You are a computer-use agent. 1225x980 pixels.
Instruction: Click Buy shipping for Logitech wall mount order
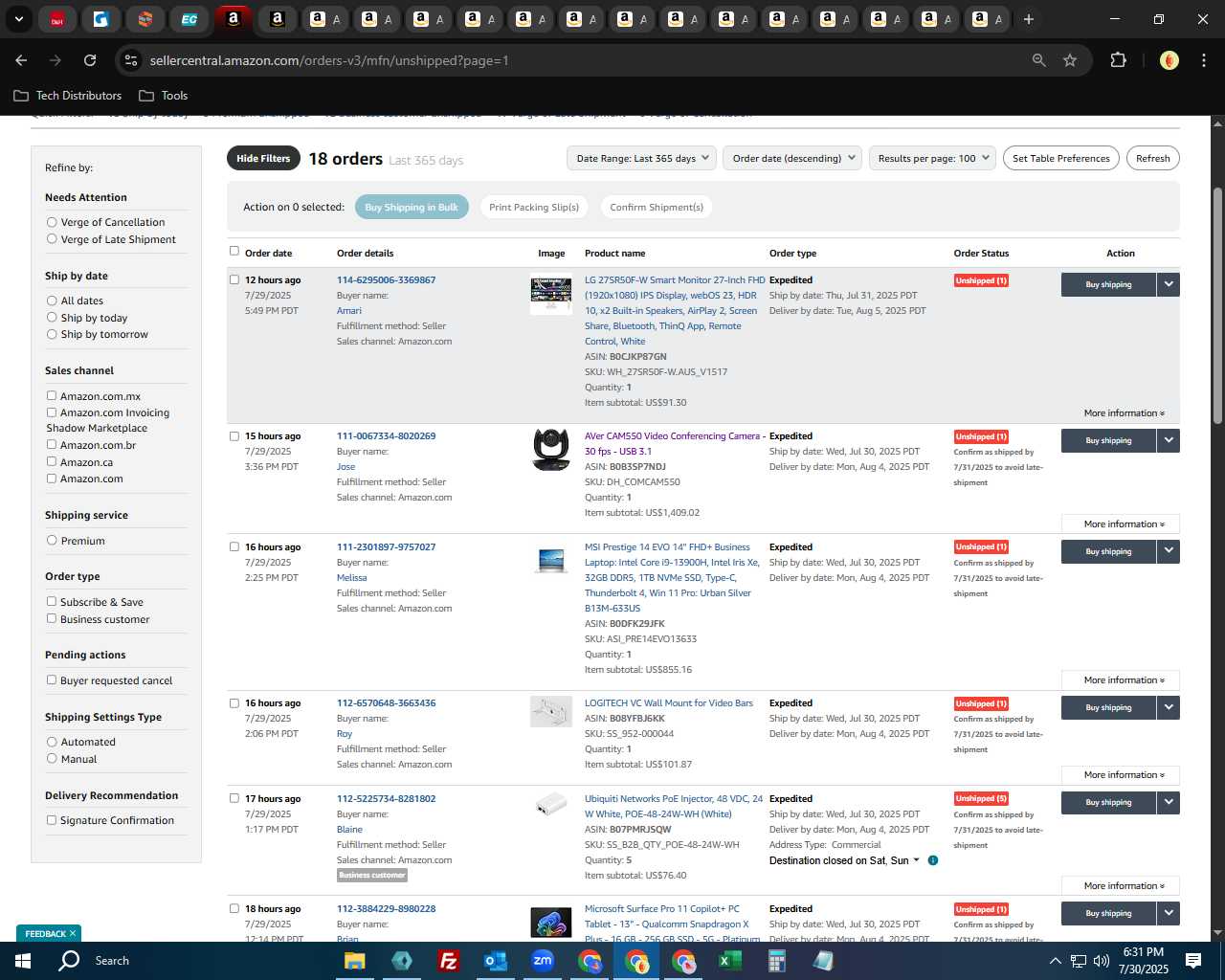1108,707
